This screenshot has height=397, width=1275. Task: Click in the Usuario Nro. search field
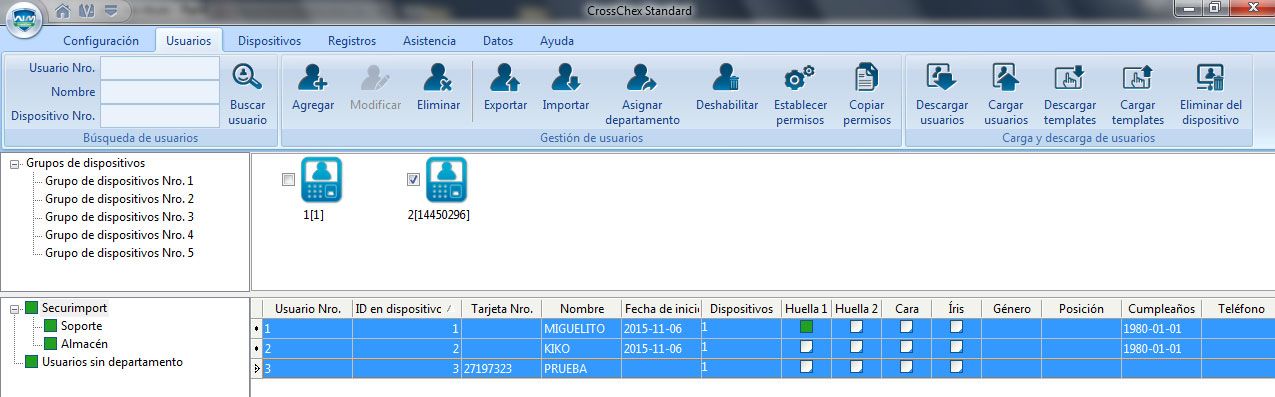159,68
